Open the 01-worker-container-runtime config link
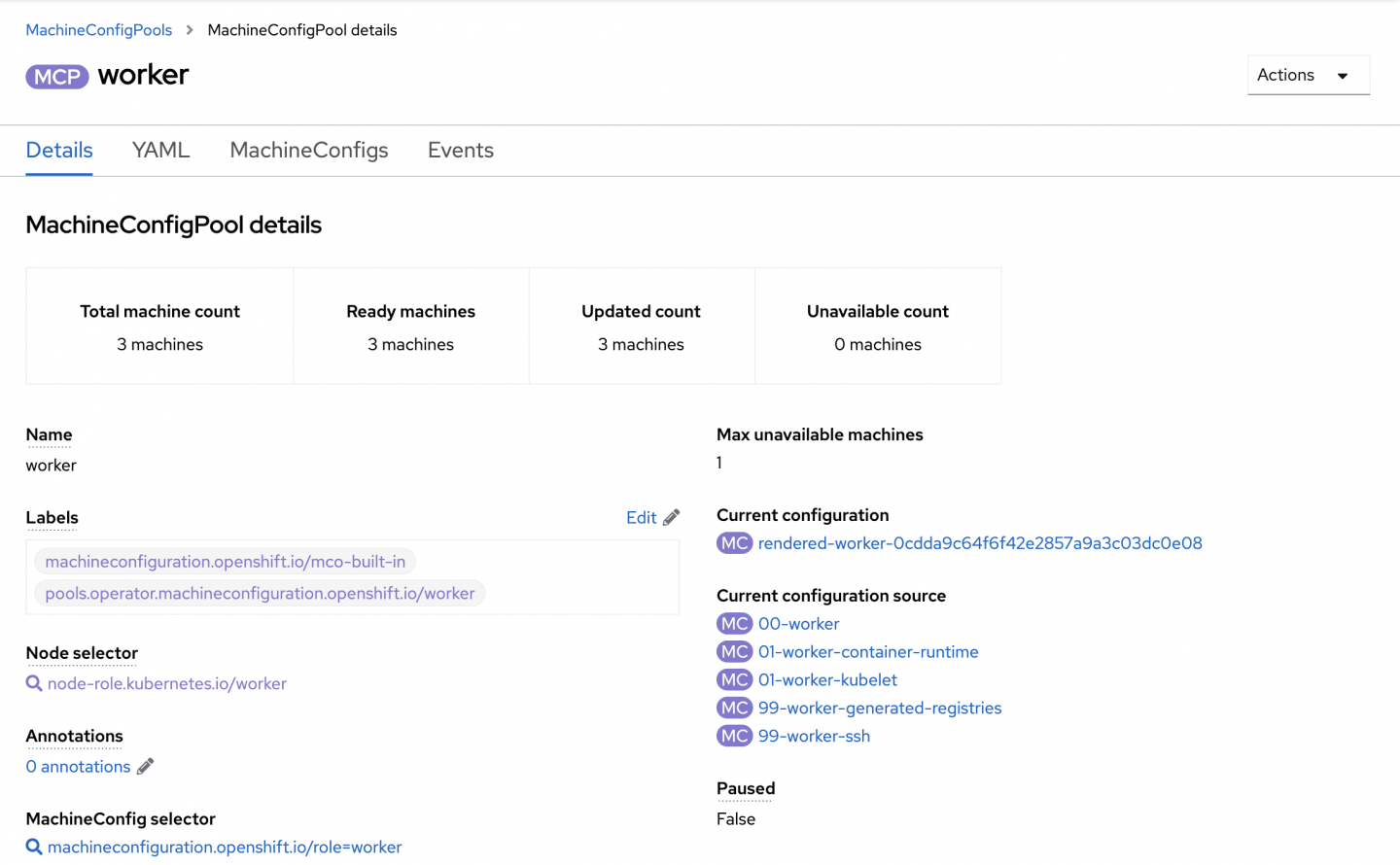Screen dimensions: 1400x865 tap(868, 652)
